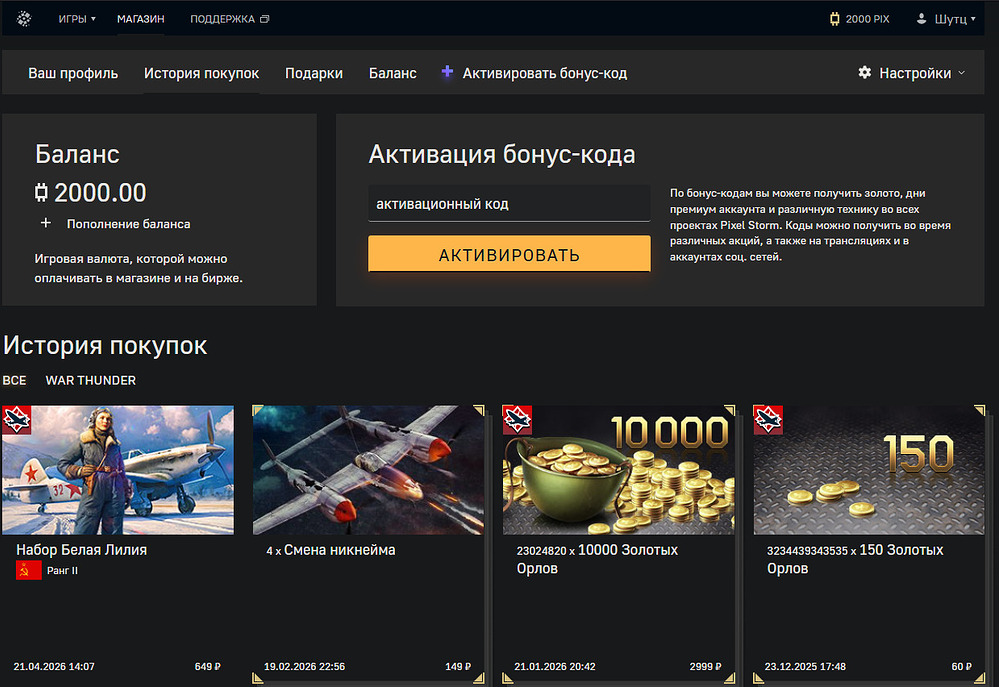Click War Thunder badge on Белая Лилия card
This screenshot has height=687, width=999.
[17, 420]
